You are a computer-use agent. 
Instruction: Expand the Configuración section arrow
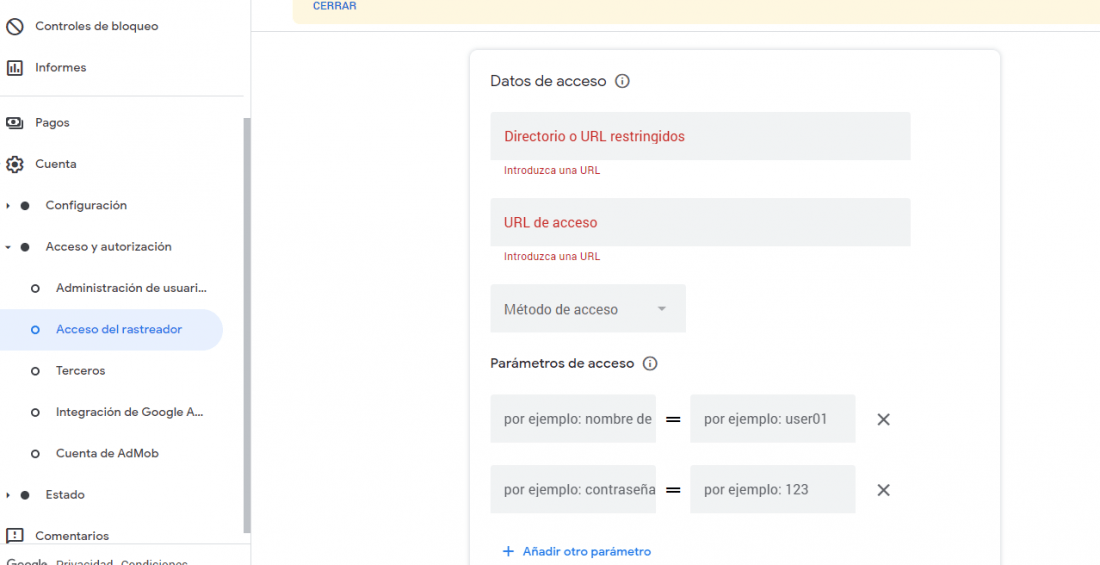pos(8,206)
